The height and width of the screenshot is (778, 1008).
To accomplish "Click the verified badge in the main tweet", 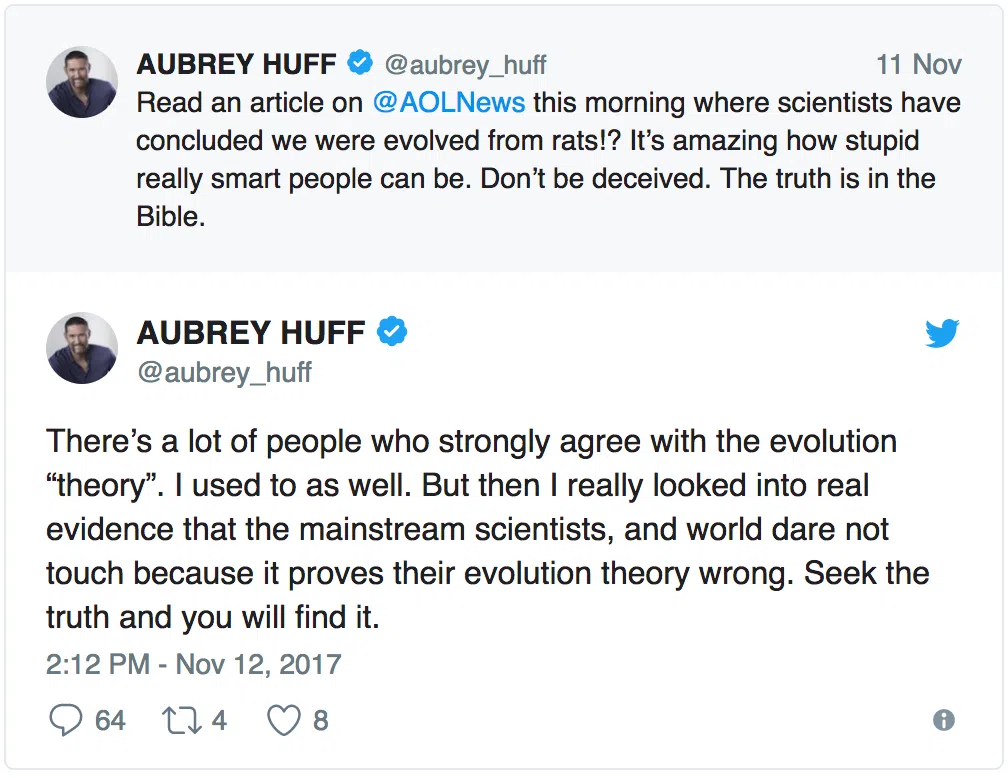I will tap(391, 332).
